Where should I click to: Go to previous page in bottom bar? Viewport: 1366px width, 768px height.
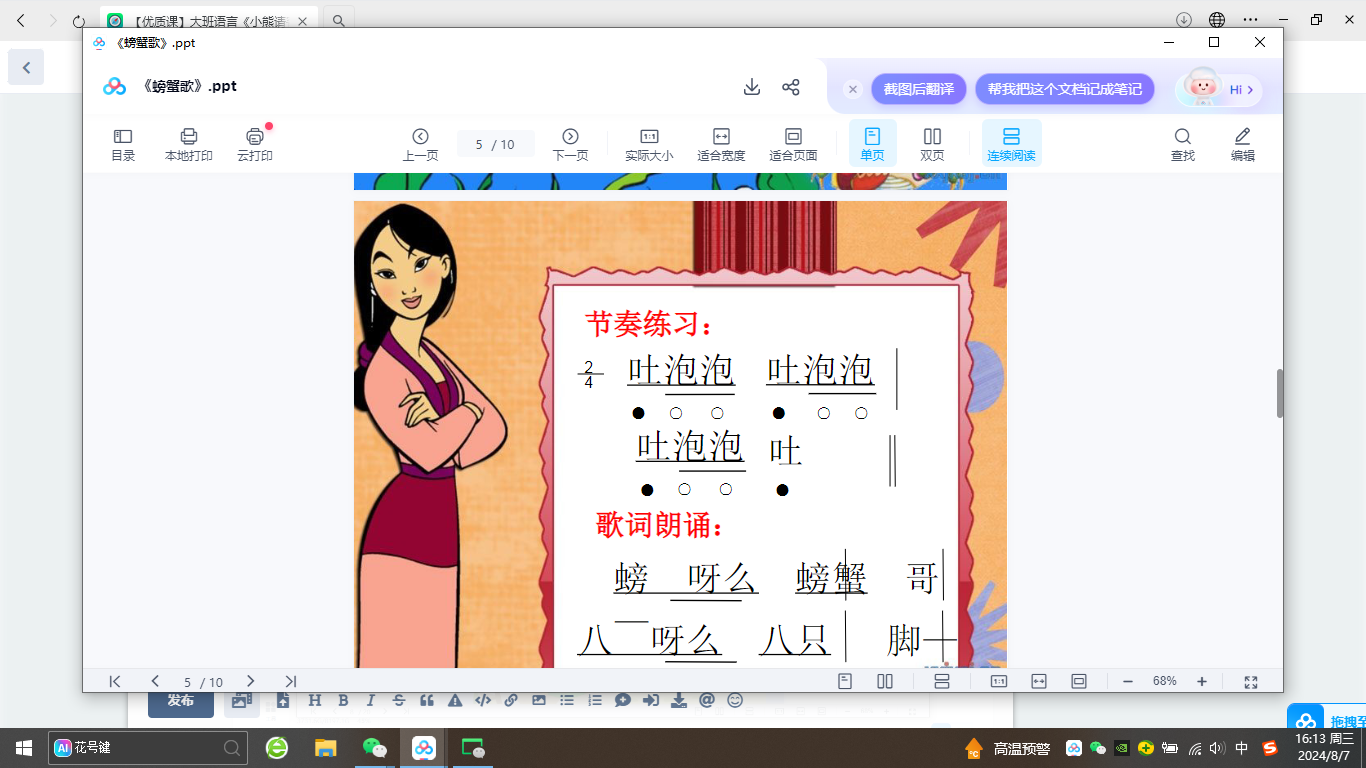pos(155,681)
